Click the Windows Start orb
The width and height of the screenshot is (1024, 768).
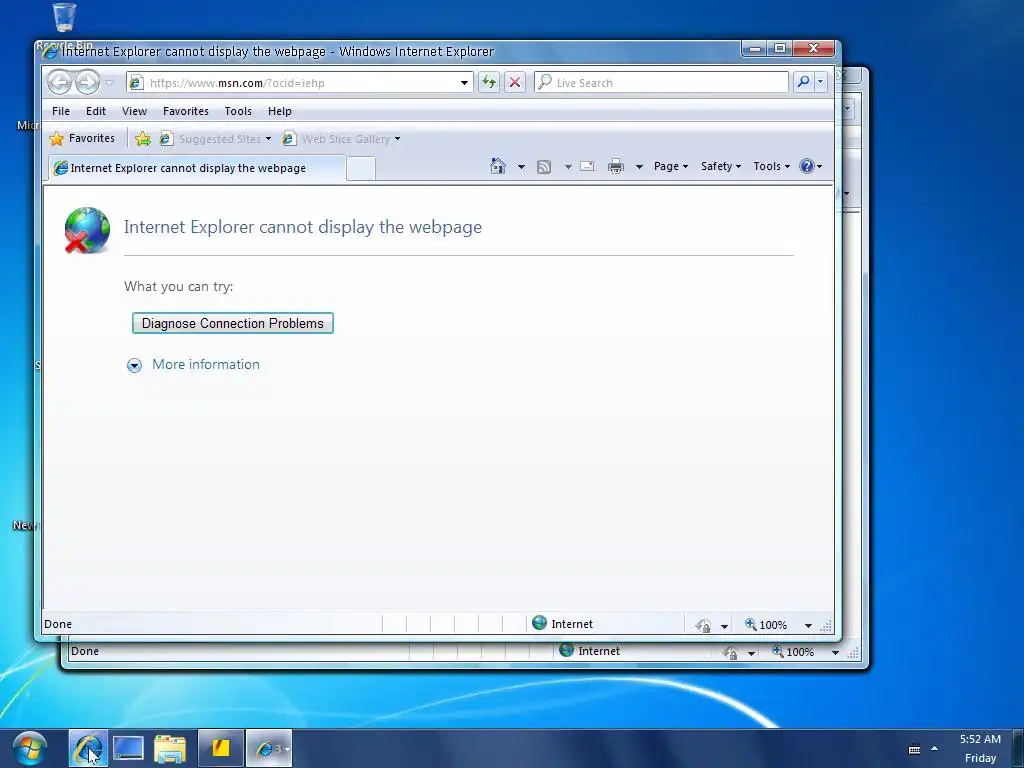[29, 748]
